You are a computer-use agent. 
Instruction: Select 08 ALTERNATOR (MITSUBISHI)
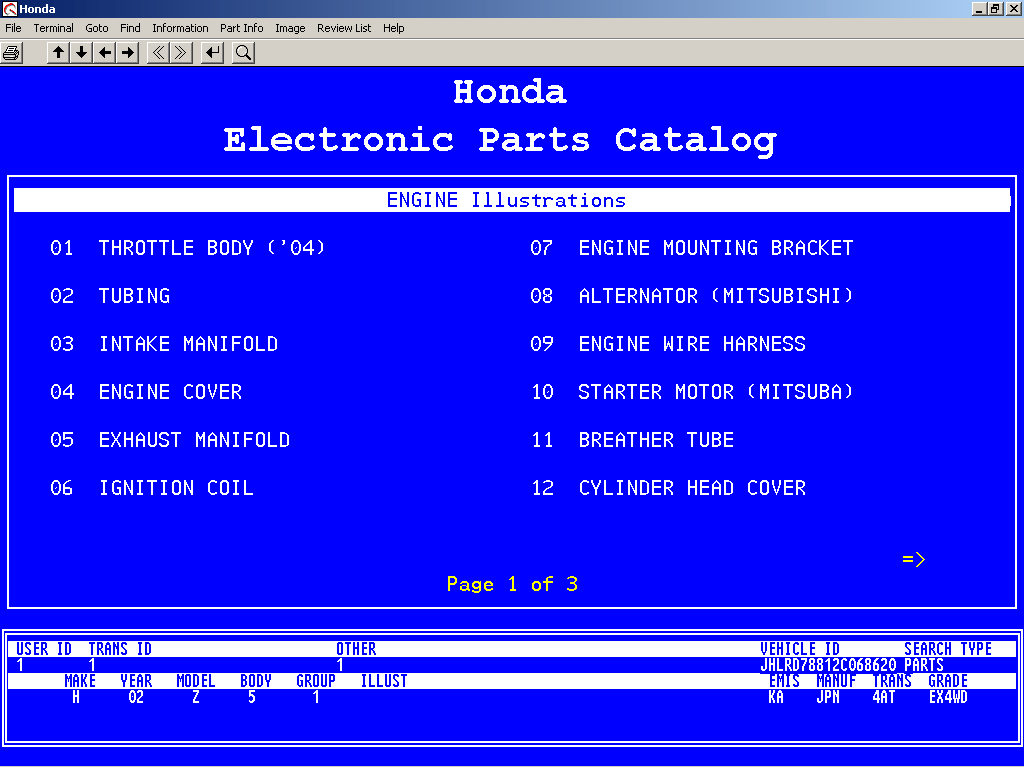click(692, 296)
